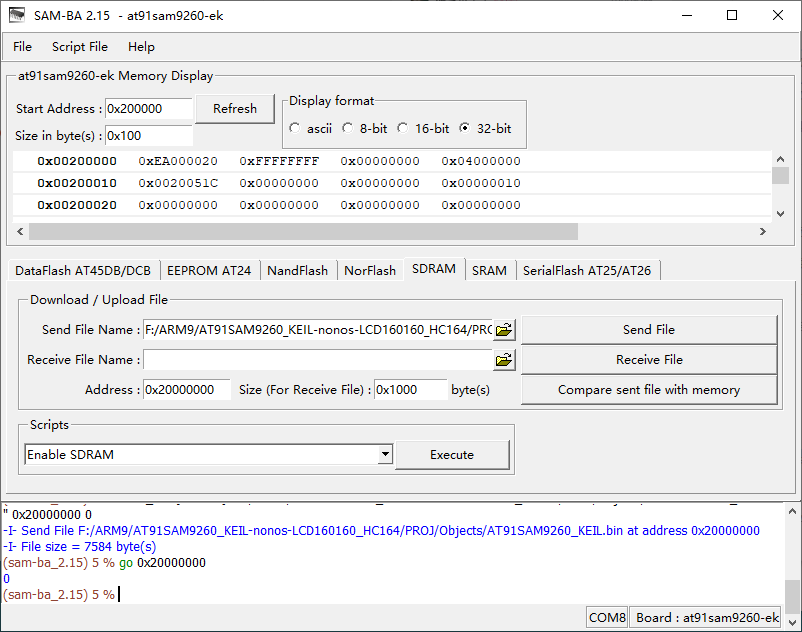Click memory value 0x00000010

pos(481,183)
